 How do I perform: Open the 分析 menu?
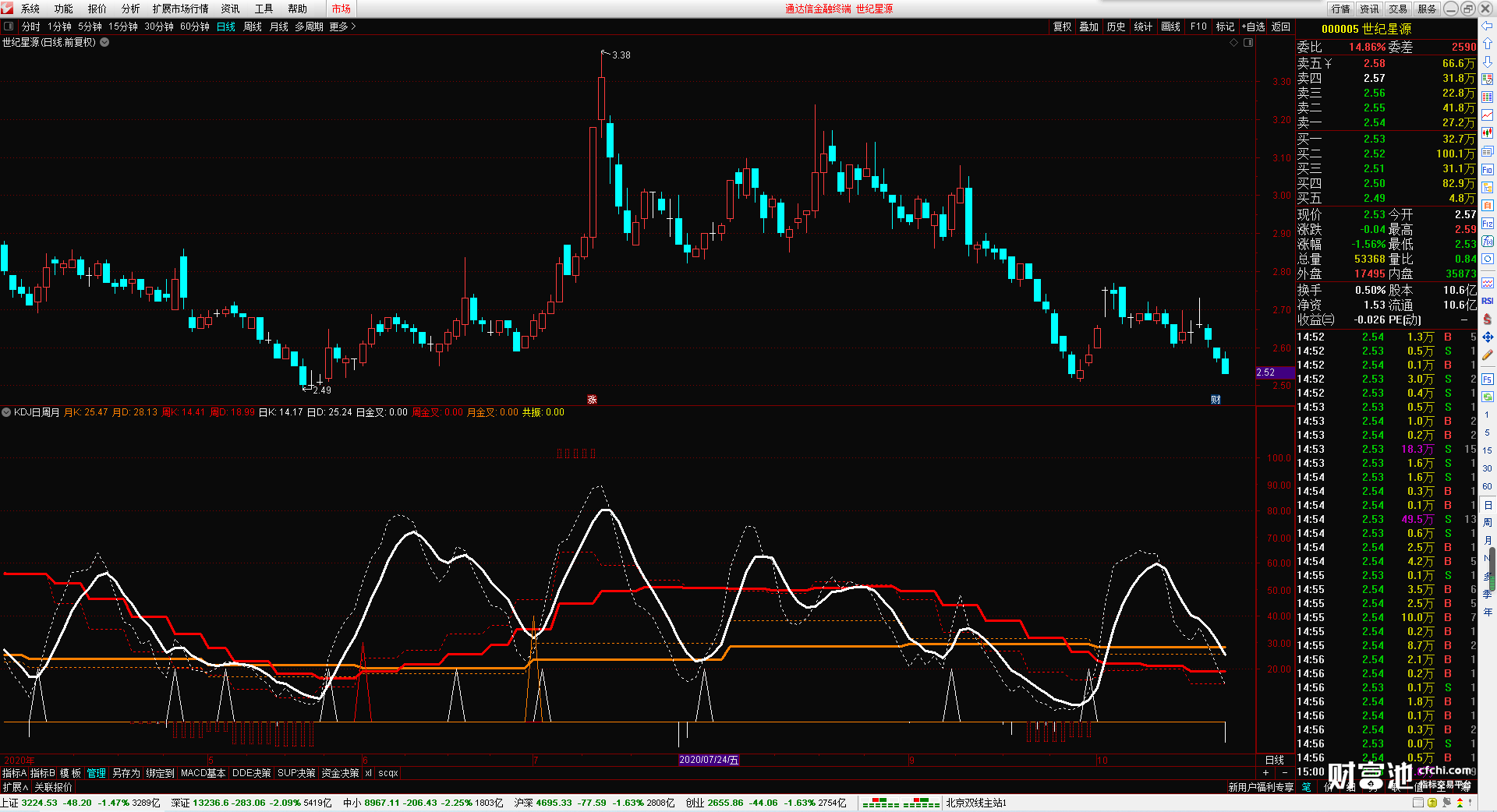tap(130, 9)
